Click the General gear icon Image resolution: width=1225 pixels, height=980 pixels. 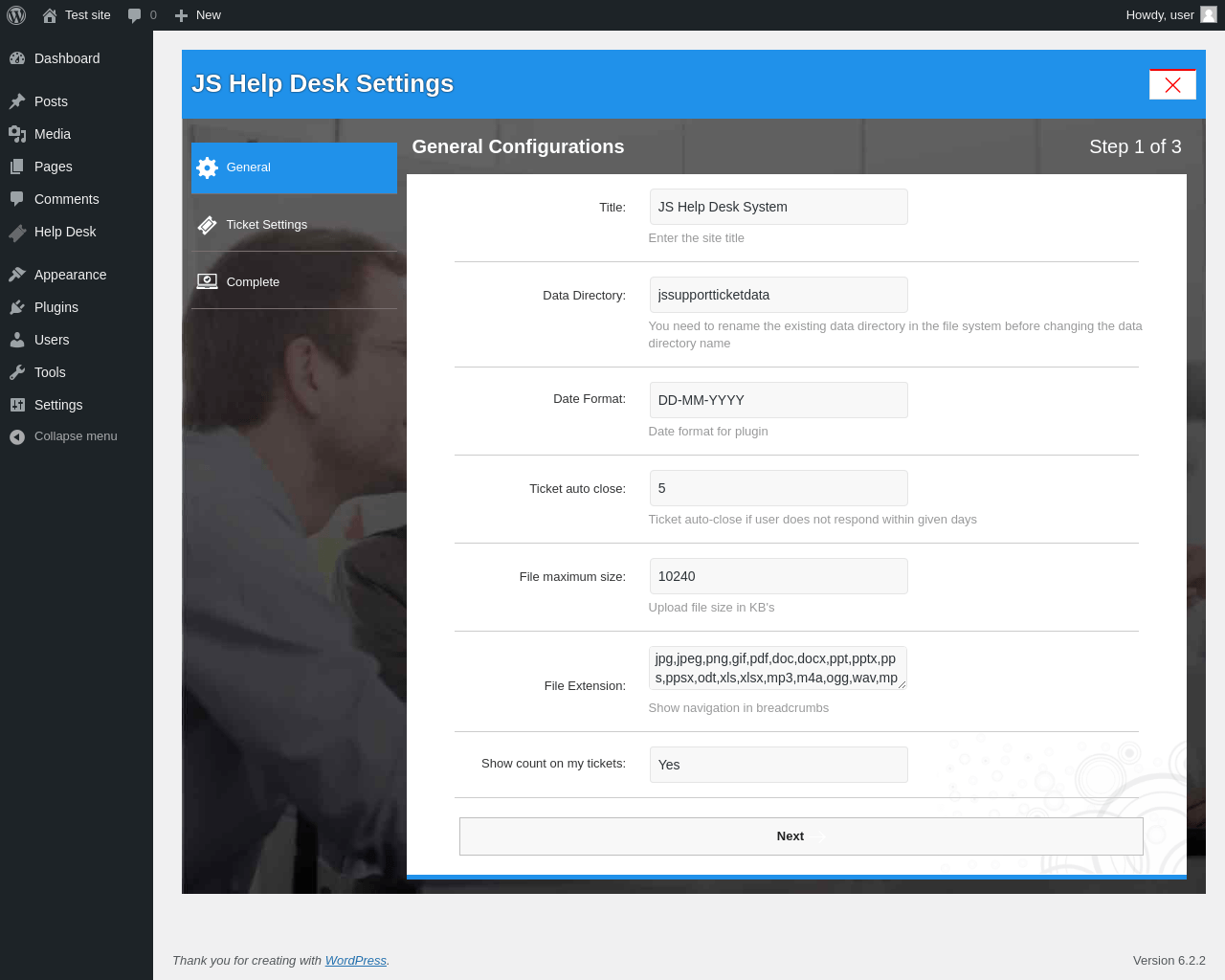pyautogui.click(x=207, y=167)
